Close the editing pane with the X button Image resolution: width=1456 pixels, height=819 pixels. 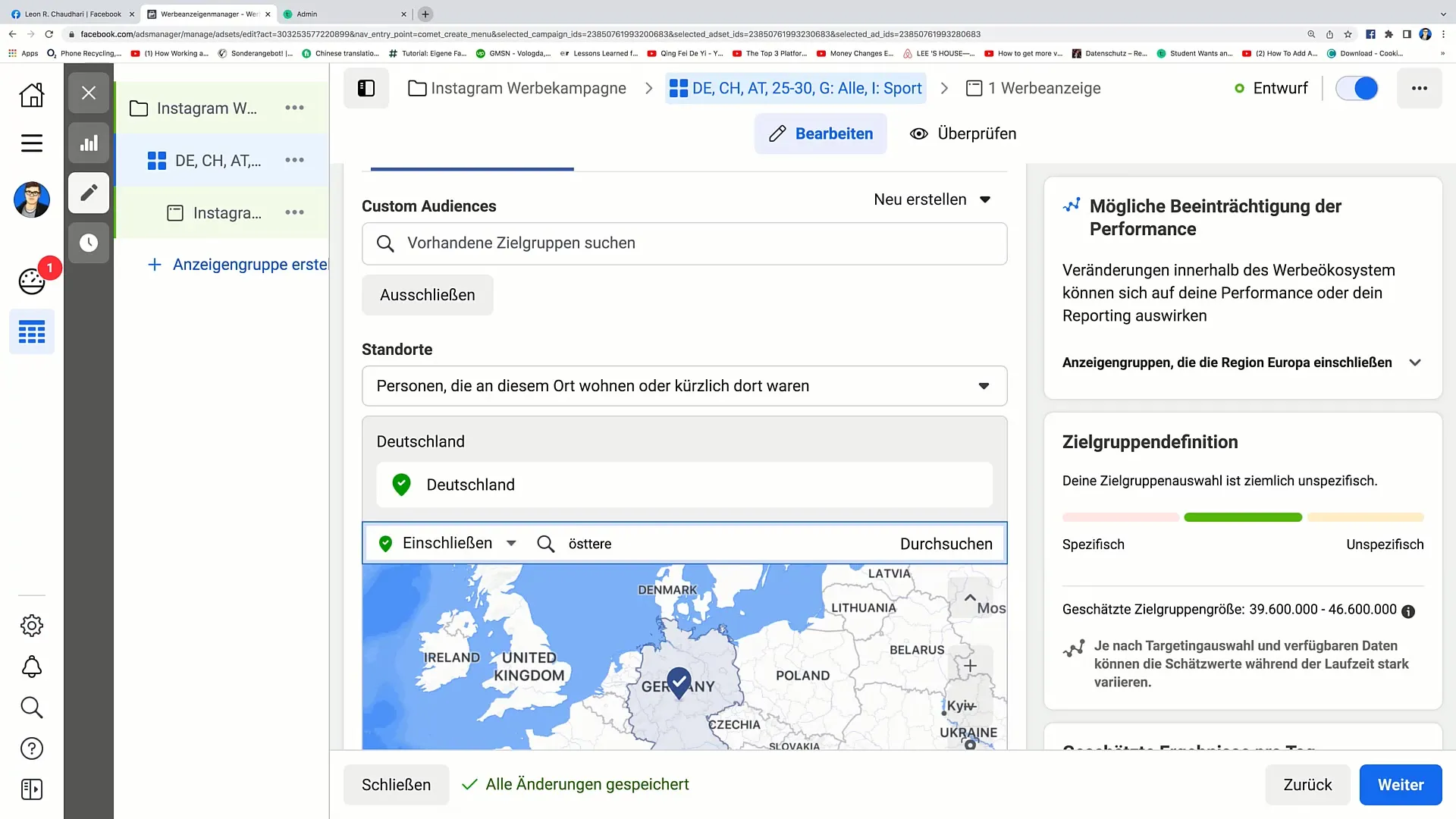[x=89, y=93]
